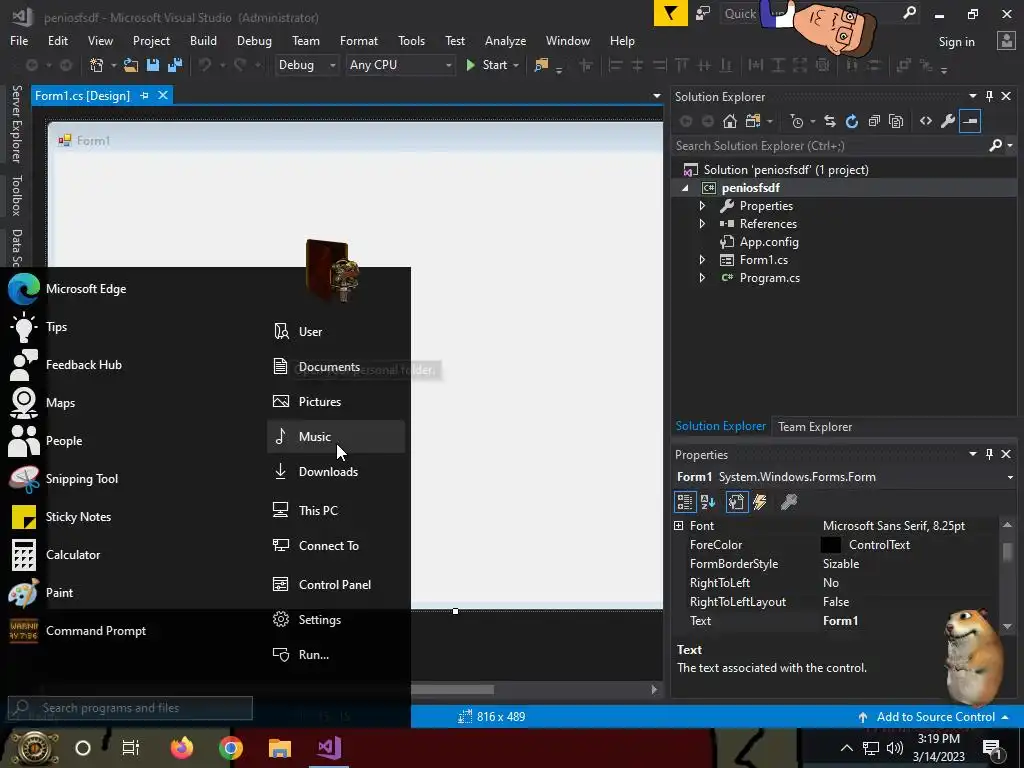Open the document tabs overflow dropdown
This screenshot has height=768, width=1024.
click(656, 96)
